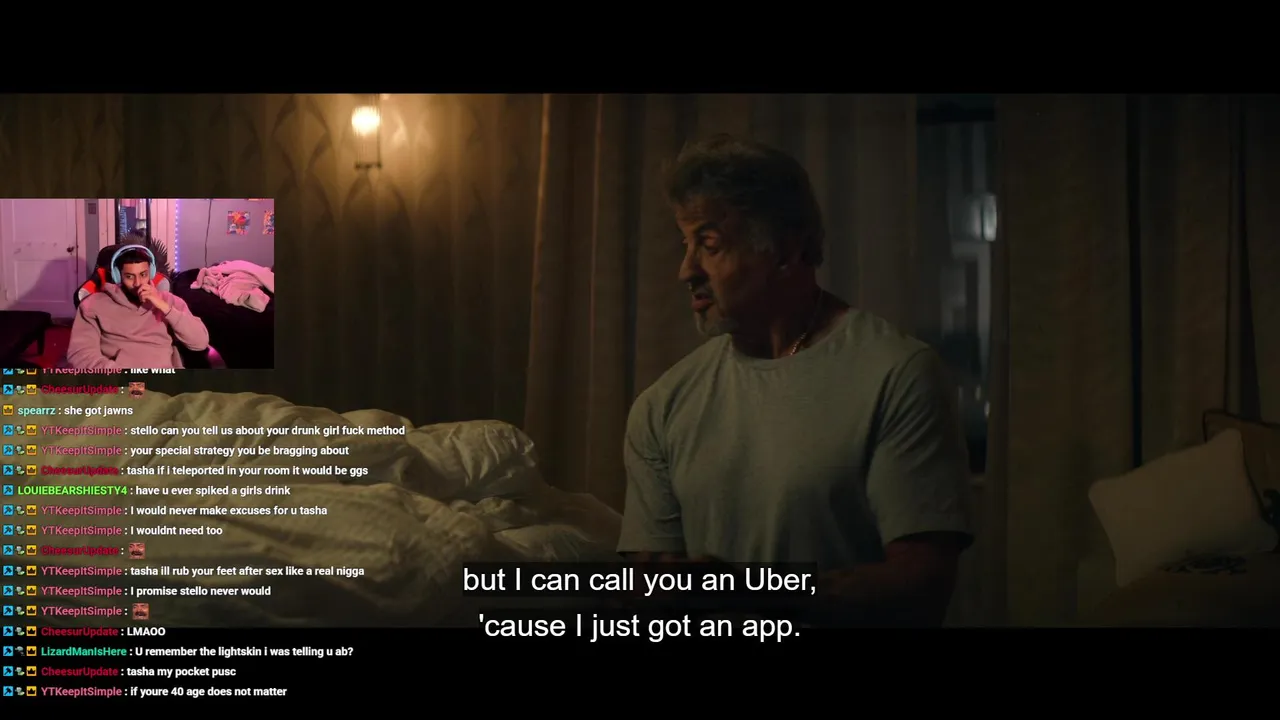1280x720 pixels.
Task: Click the subtitle line ''cause I just got an app.'
Action: (x=639, y=626)
